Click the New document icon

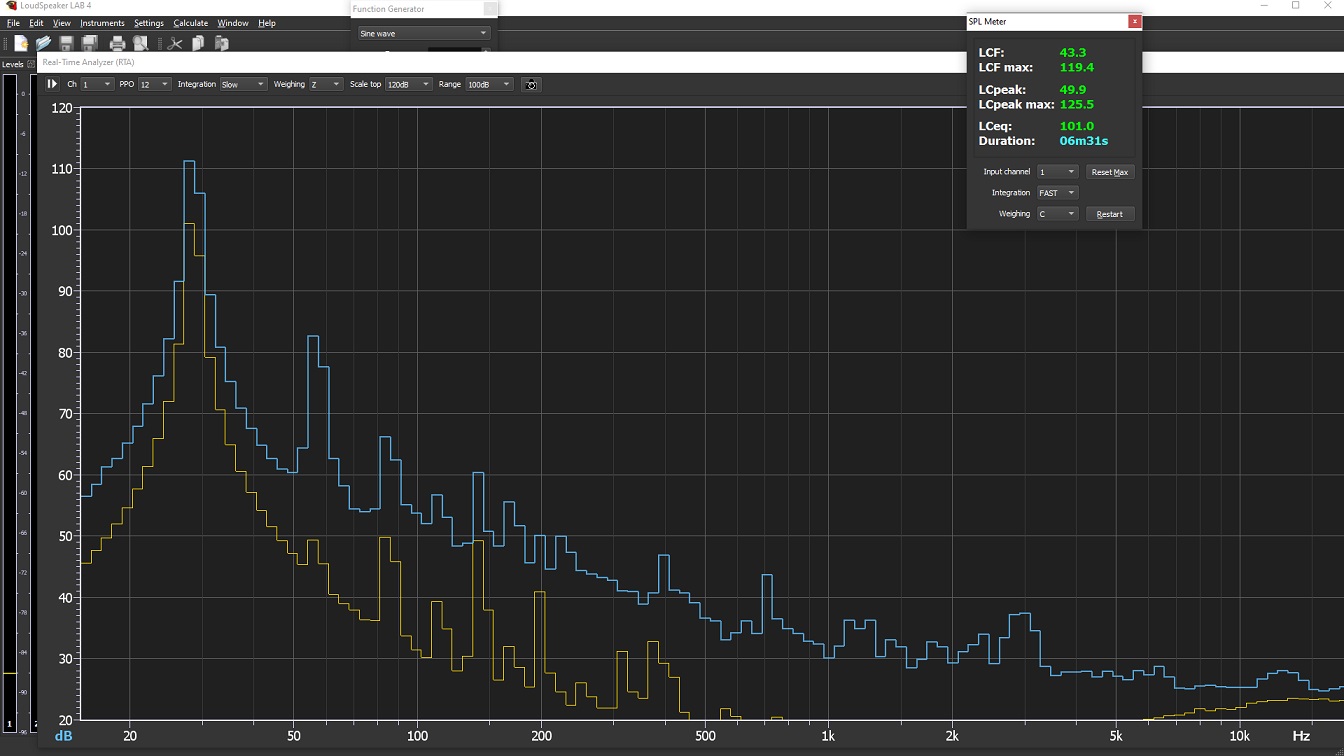click(x=21, y=44)
